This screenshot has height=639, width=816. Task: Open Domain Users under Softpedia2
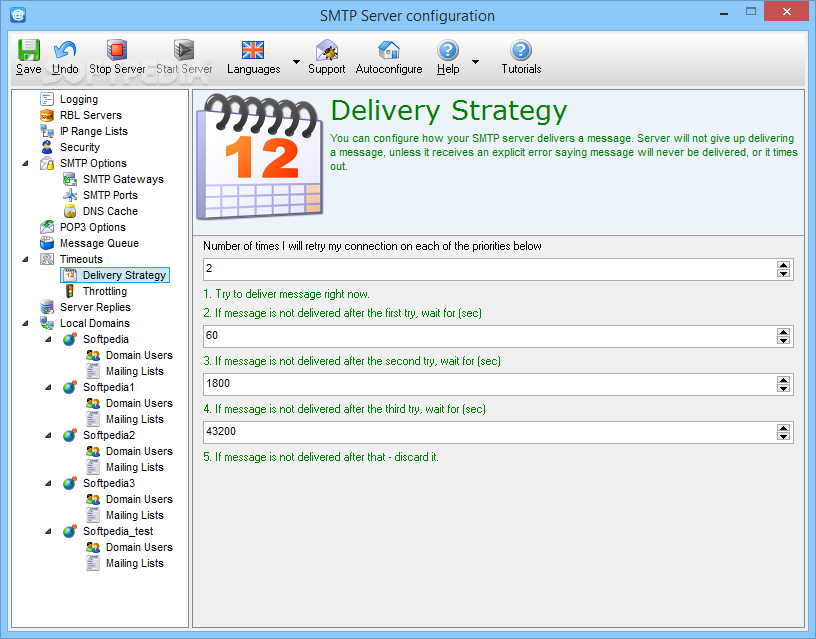(139, 451)
